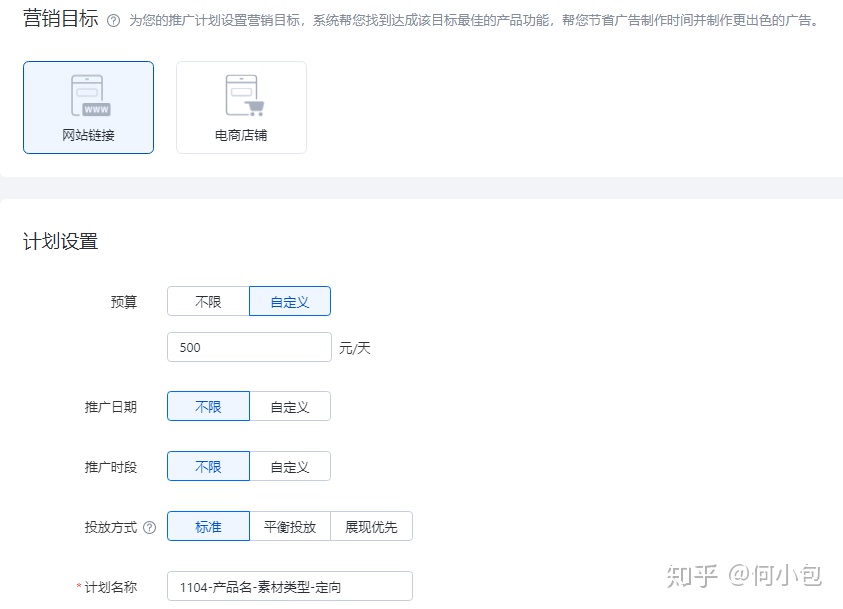This screenshot has height=609, width=843.
Task: Click the 预算 field label
Action: pyautogui.click(x=124, y=302)
